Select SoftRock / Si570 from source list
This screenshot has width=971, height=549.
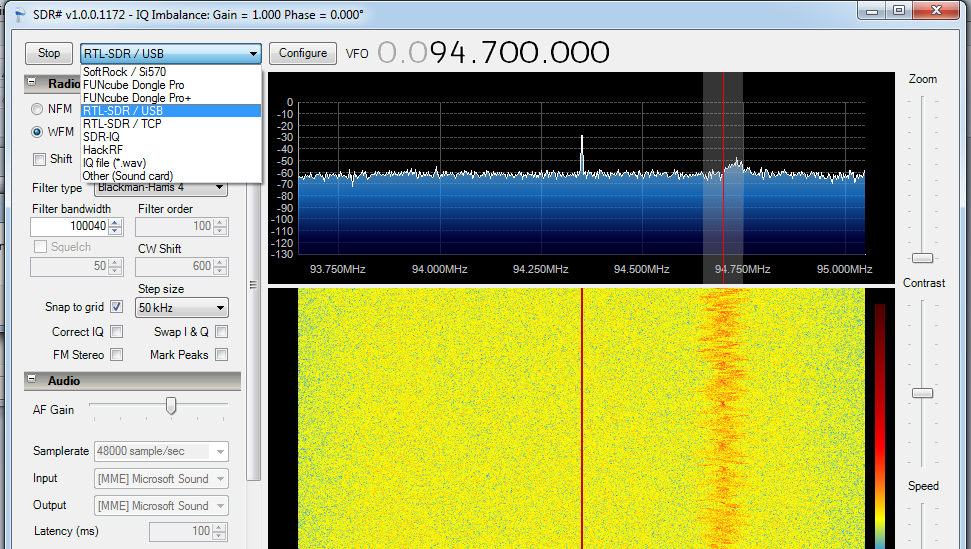[x=171, y=72]
